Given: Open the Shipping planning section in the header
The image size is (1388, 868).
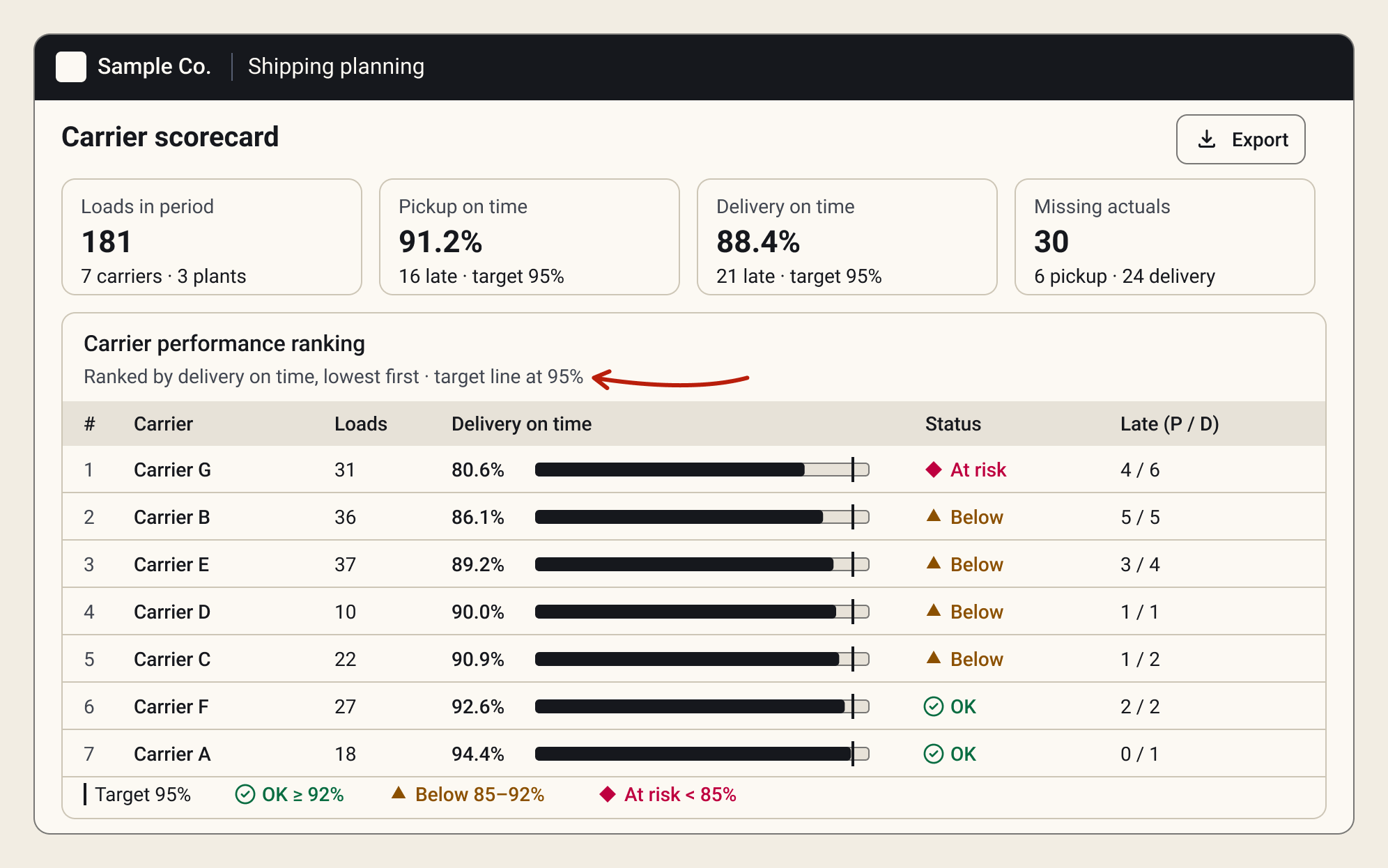Looking at the screenshot, I should (336, 67).
